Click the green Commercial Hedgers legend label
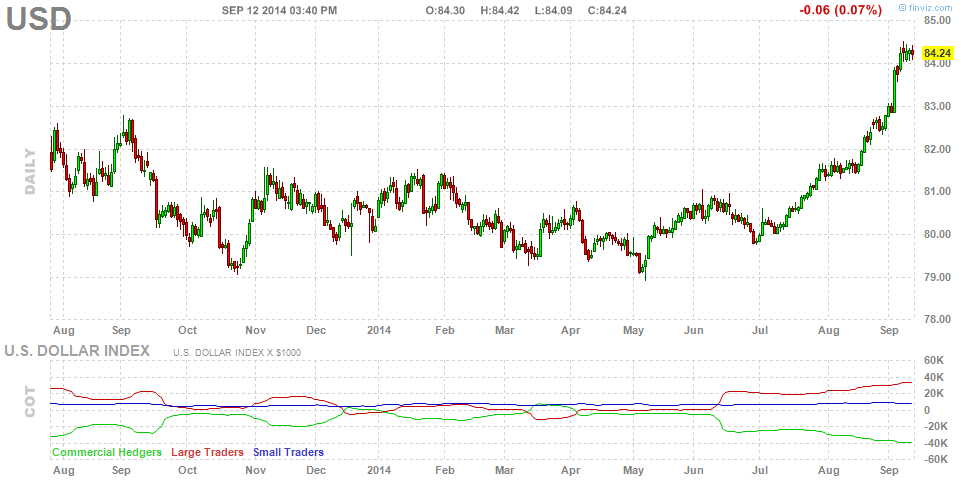964x480 pixels. [x=107, y=452]
